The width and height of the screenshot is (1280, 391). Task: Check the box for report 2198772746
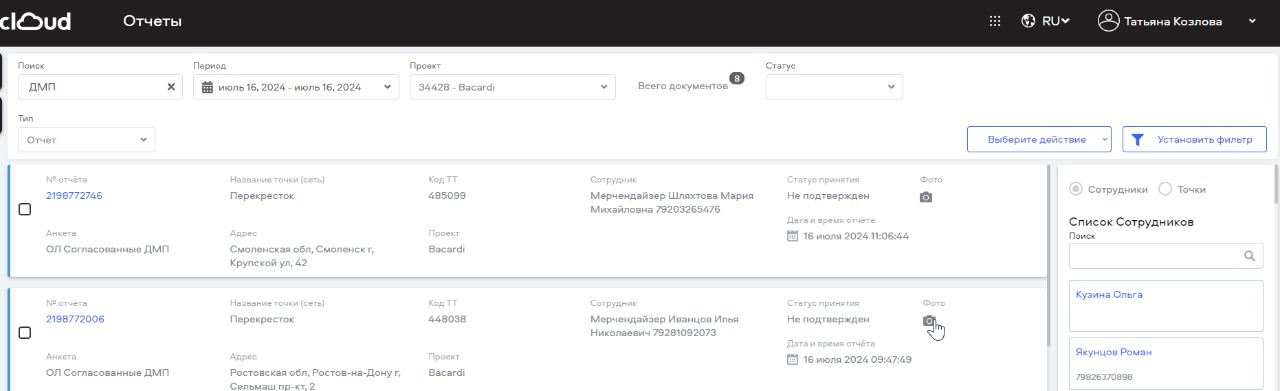tap(25, 209)
